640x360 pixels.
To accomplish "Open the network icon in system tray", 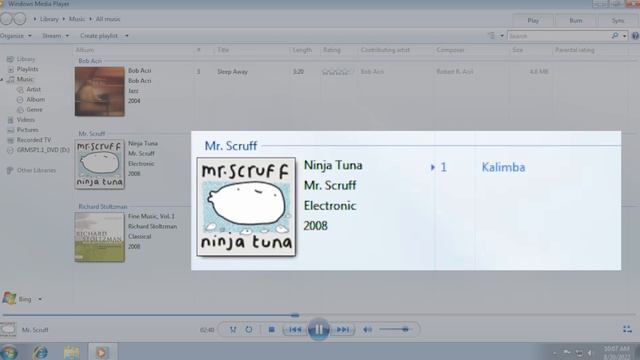I will point(579,353).
